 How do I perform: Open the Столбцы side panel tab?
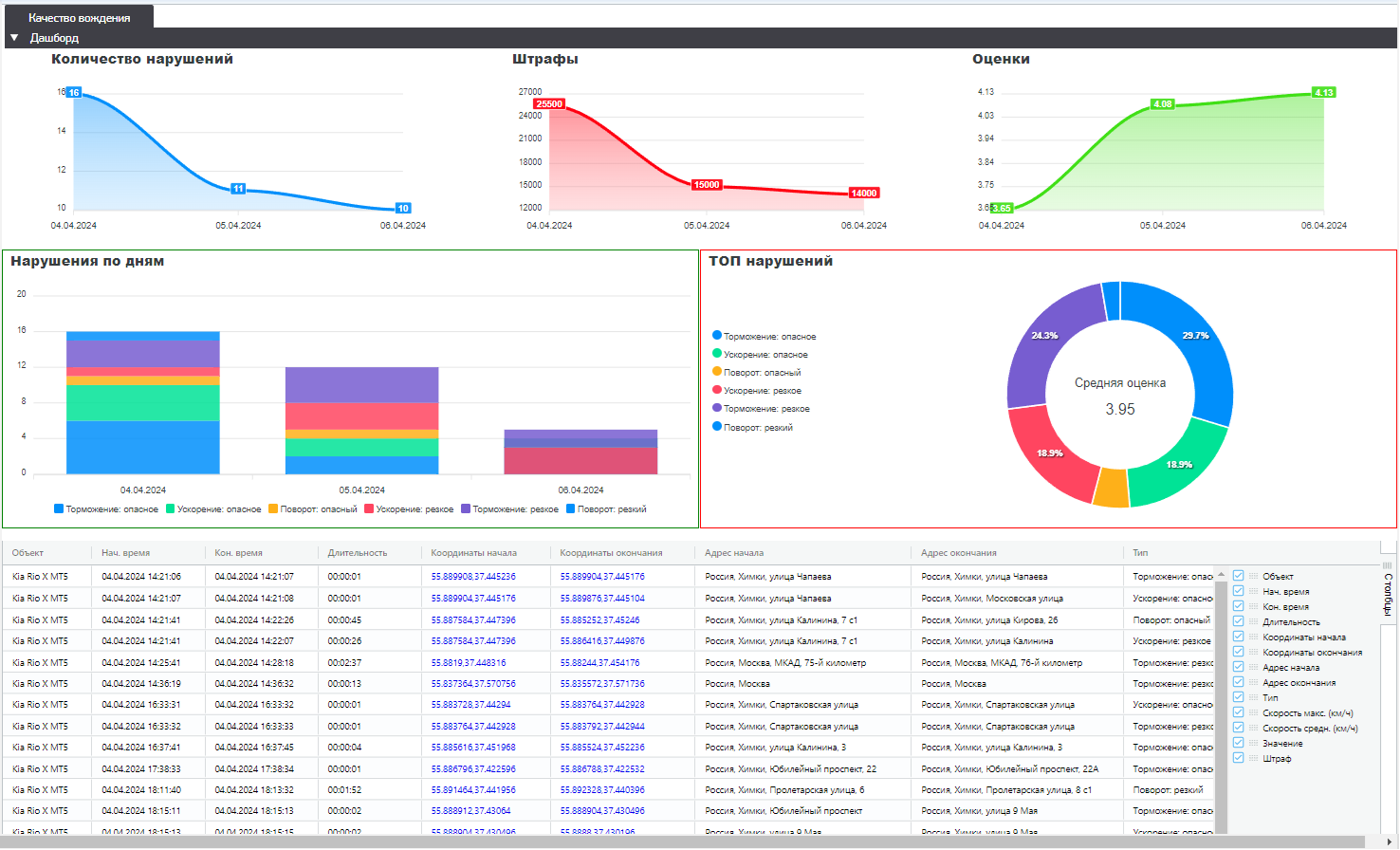point(1389,594)
